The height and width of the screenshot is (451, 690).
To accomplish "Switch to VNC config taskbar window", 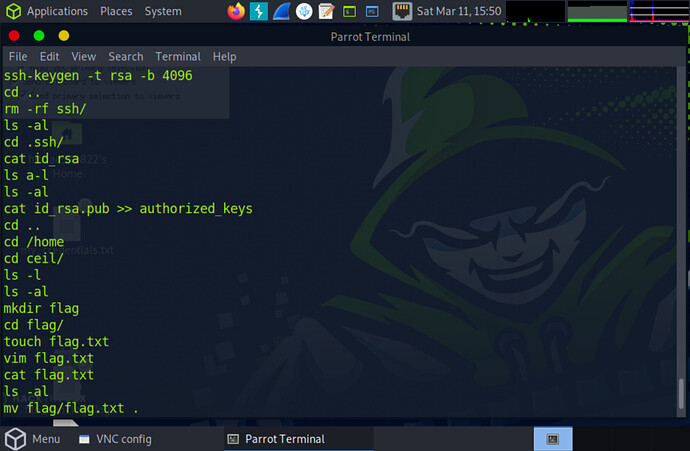I will coord(114,439).
